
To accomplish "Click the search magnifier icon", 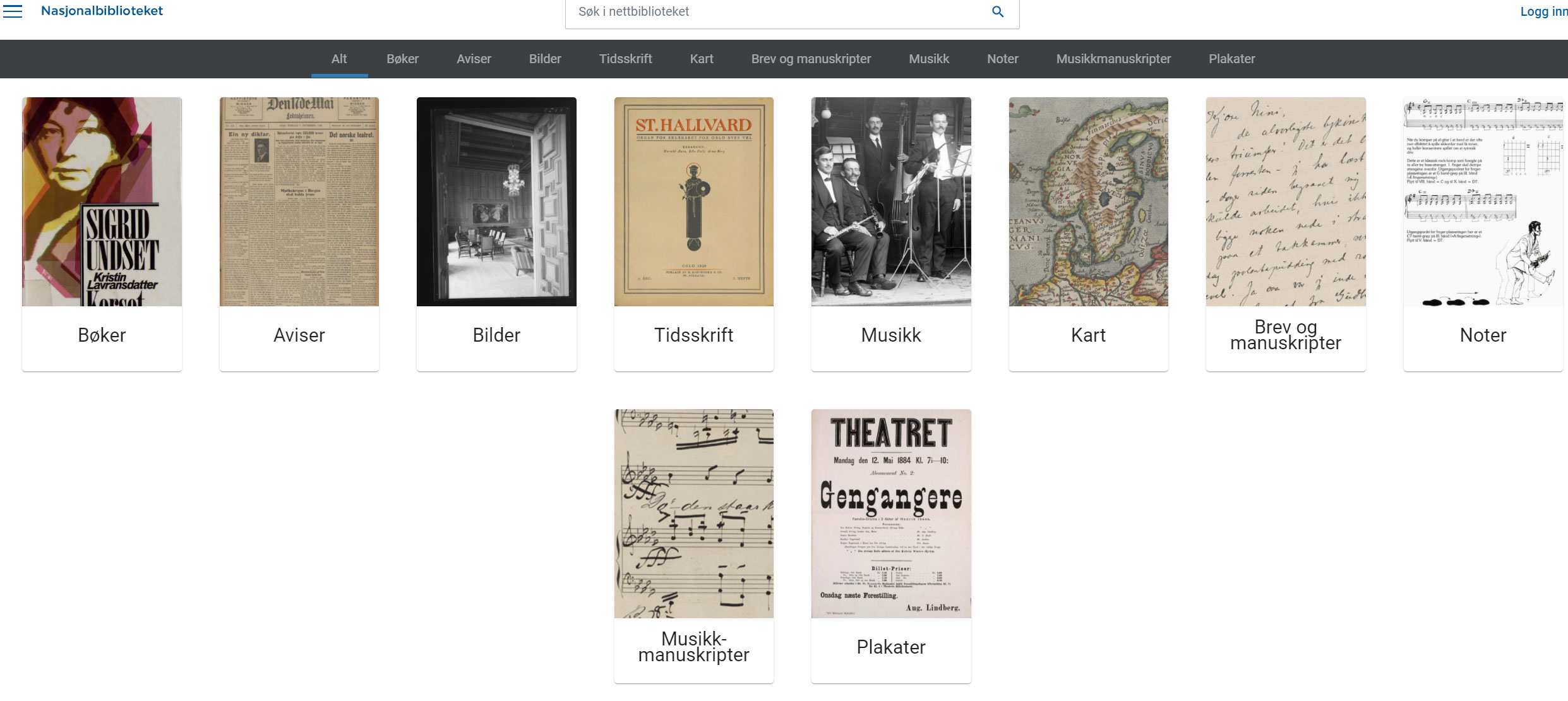I will tap(998, 11).
